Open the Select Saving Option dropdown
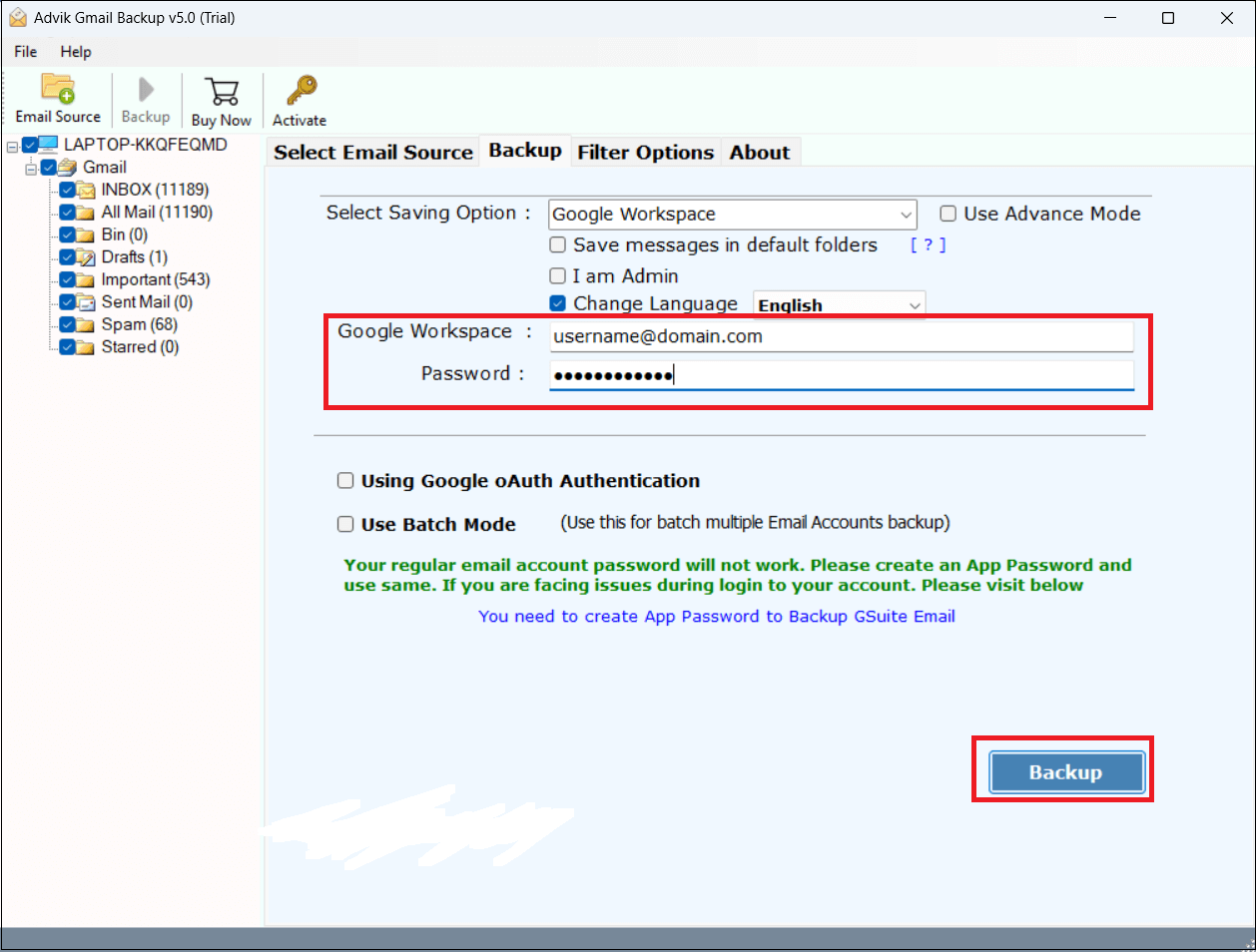 point(733,215)
